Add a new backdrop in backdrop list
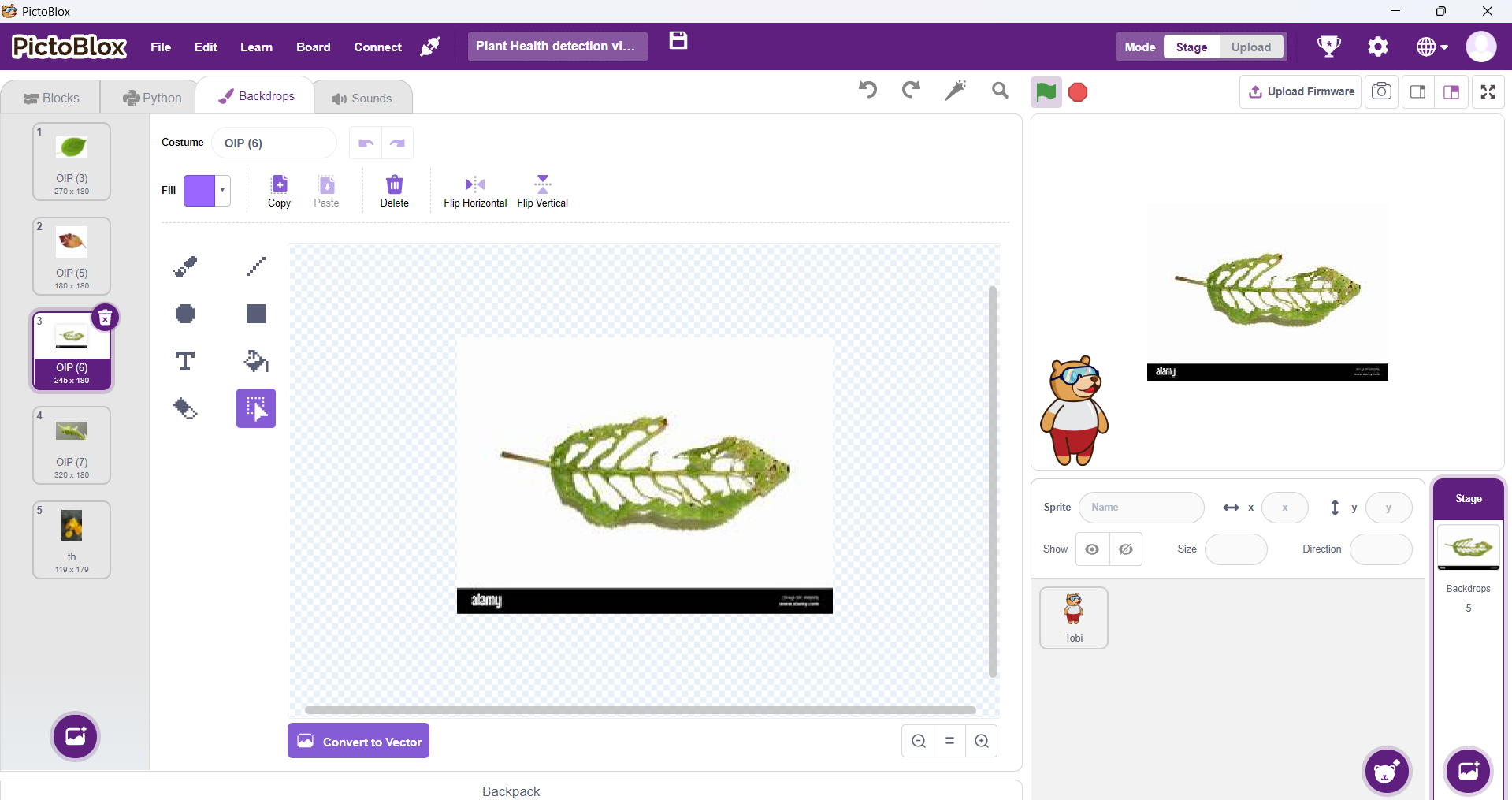1512x800 pixels. click(76, 737)
